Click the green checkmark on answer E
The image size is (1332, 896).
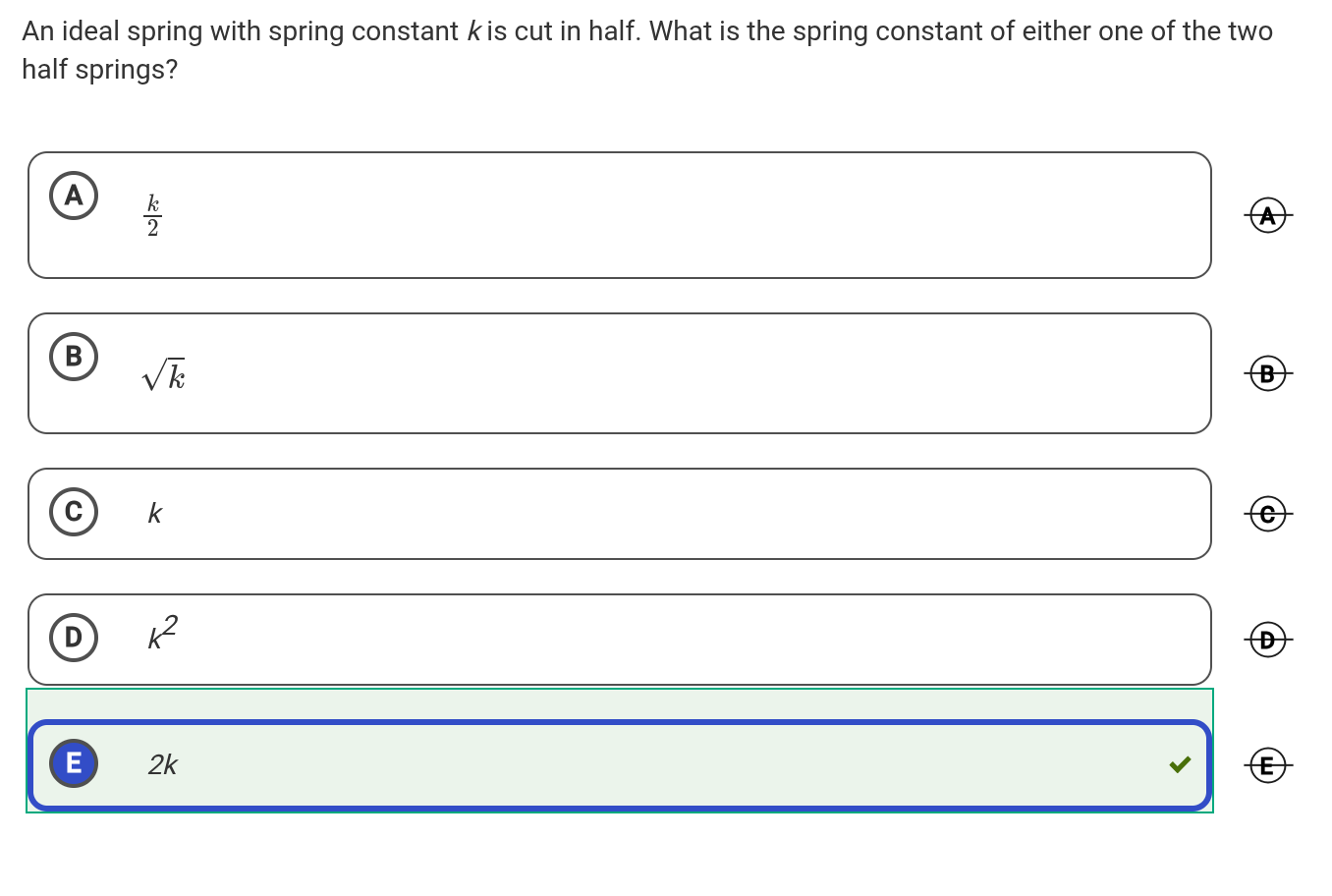click(x=1180, y=764)
